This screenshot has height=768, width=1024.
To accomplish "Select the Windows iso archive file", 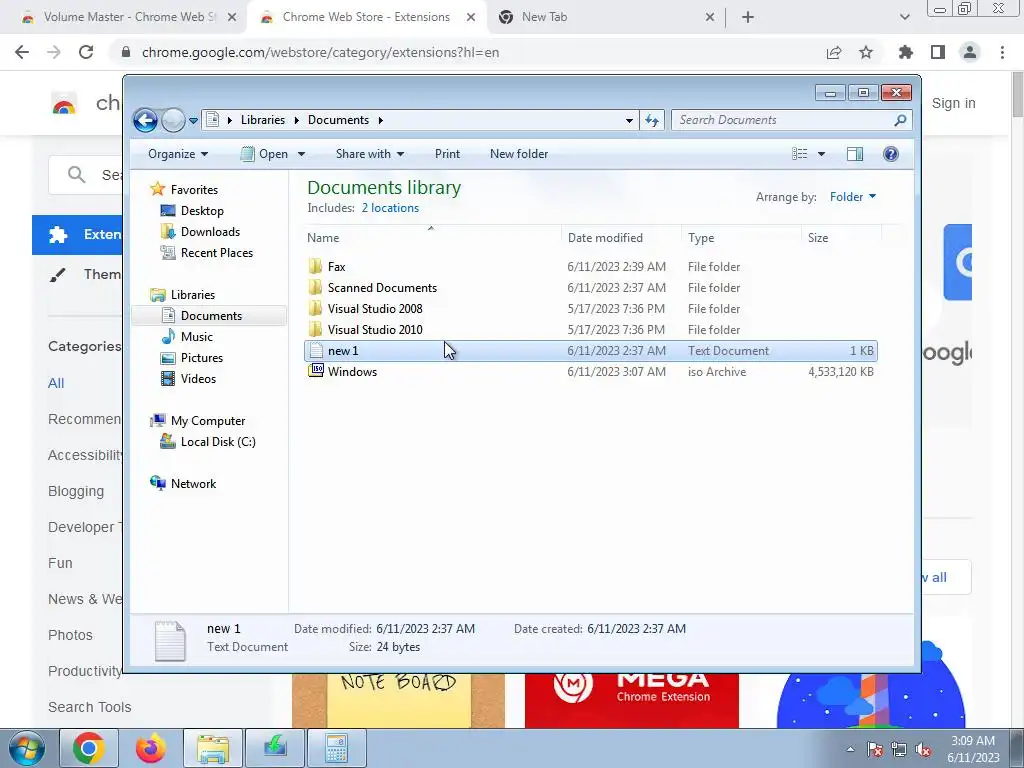I will pyautogui.click(x=590, y=372).
